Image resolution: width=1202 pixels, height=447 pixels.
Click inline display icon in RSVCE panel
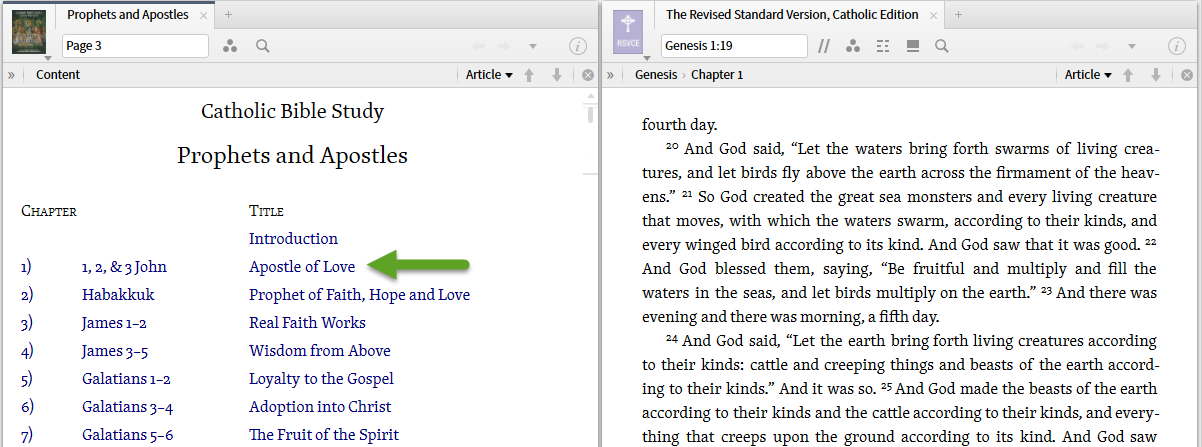912,46
